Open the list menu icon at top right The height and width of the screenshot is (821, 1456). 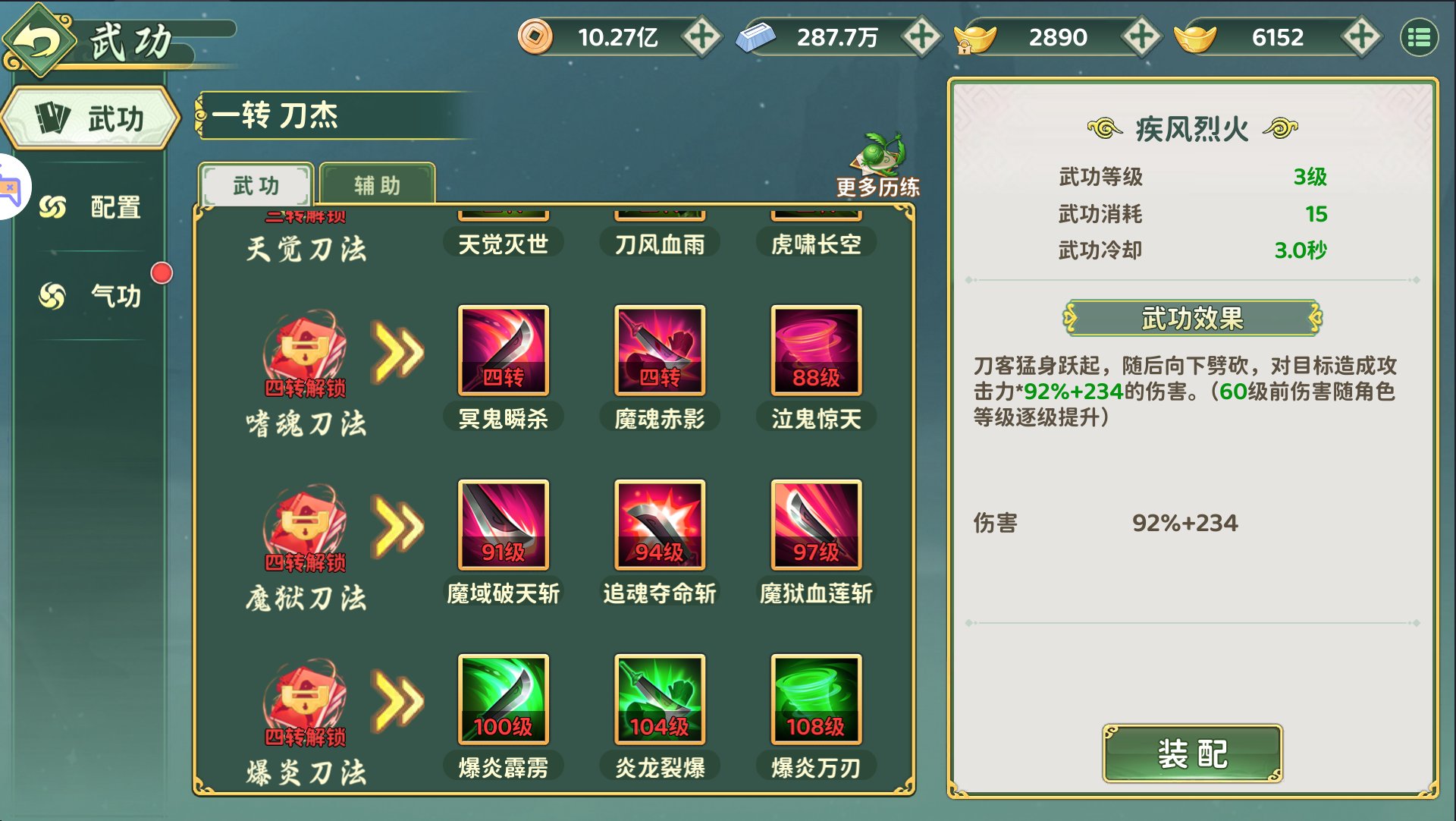1419,37
